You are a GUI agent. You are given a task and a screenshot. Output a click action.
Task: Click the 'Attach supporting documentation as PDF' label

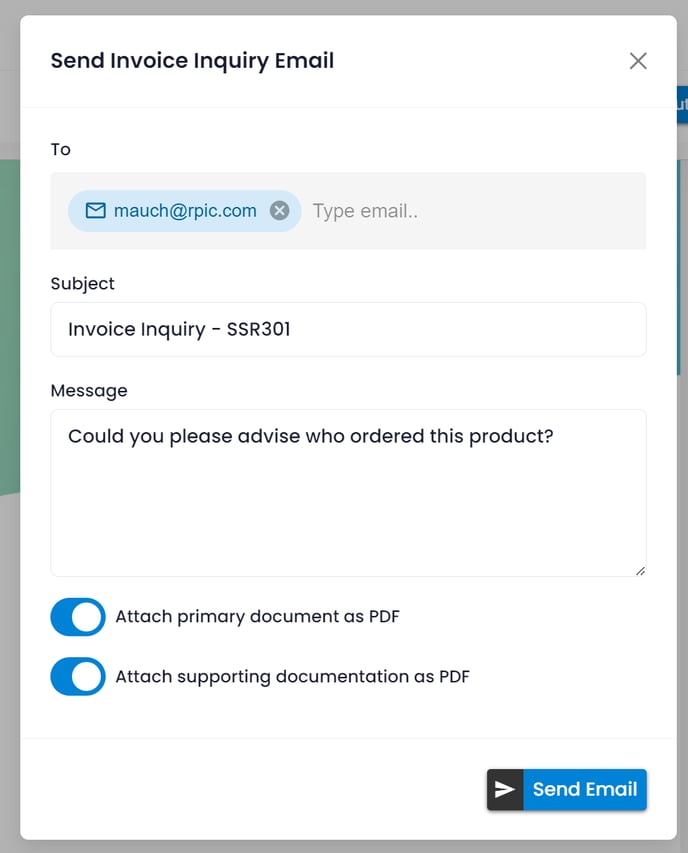click(x=293, y=677)
